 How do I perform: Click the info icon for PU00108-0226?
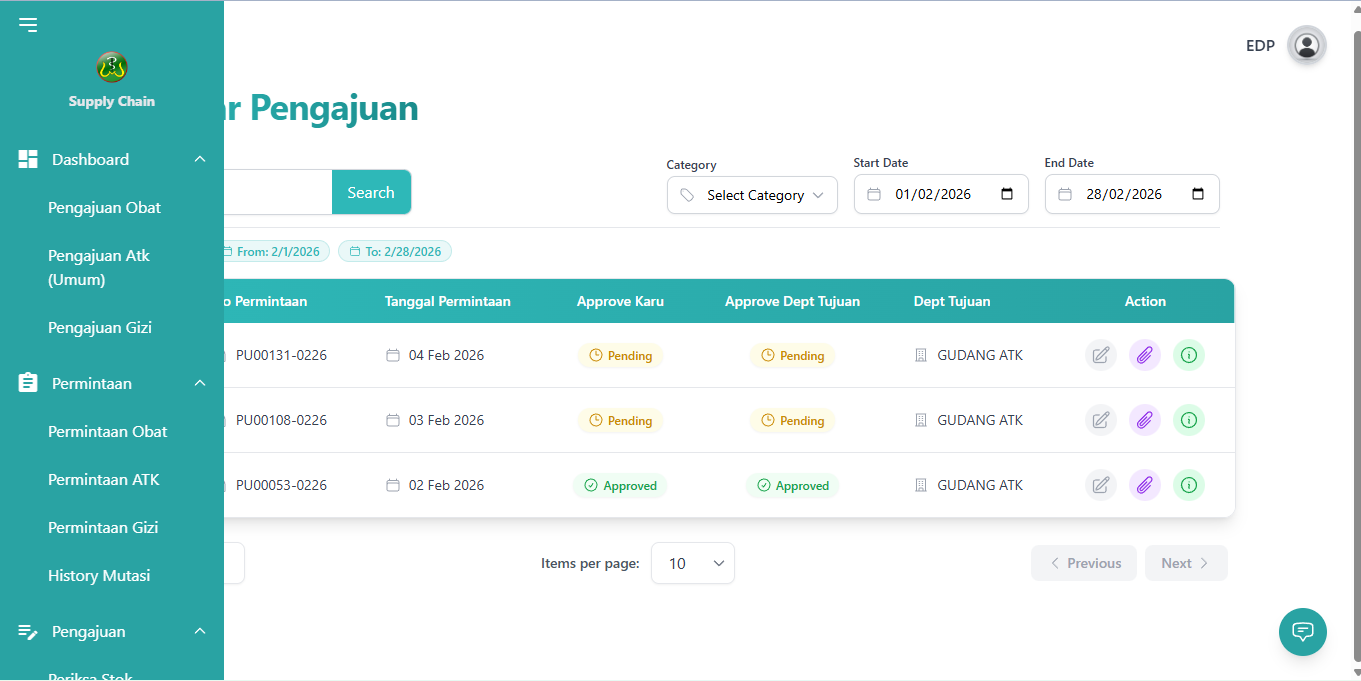(x=1189, y=420)
